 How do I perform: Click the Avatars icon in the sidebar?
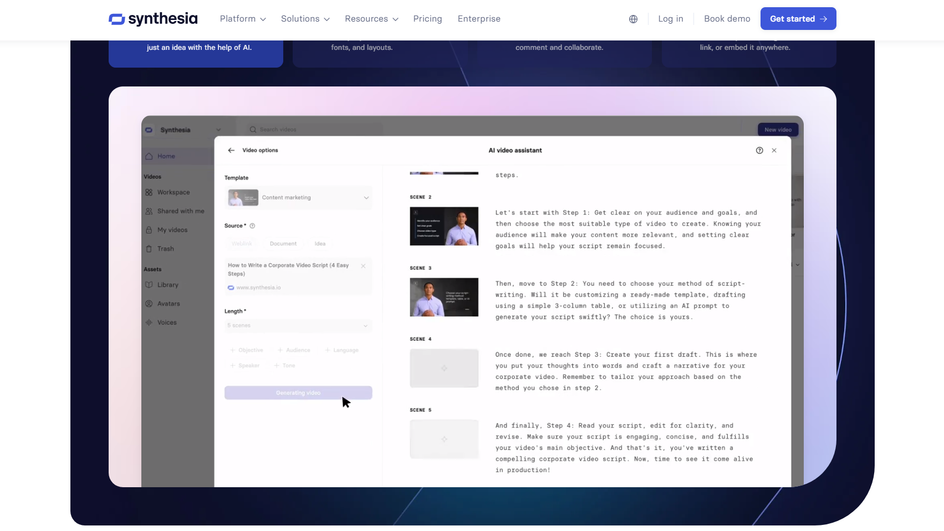click(x=149, y=304)
